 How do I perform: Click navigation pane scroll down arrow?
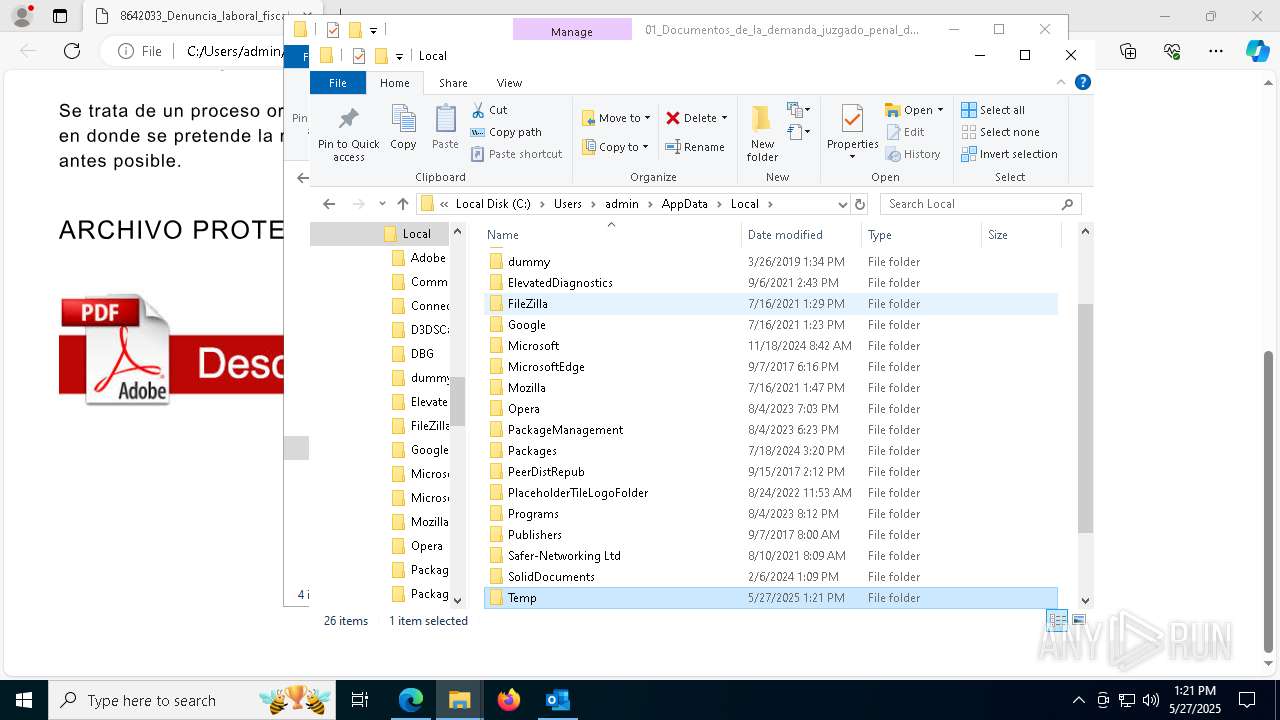pos(458,600)
